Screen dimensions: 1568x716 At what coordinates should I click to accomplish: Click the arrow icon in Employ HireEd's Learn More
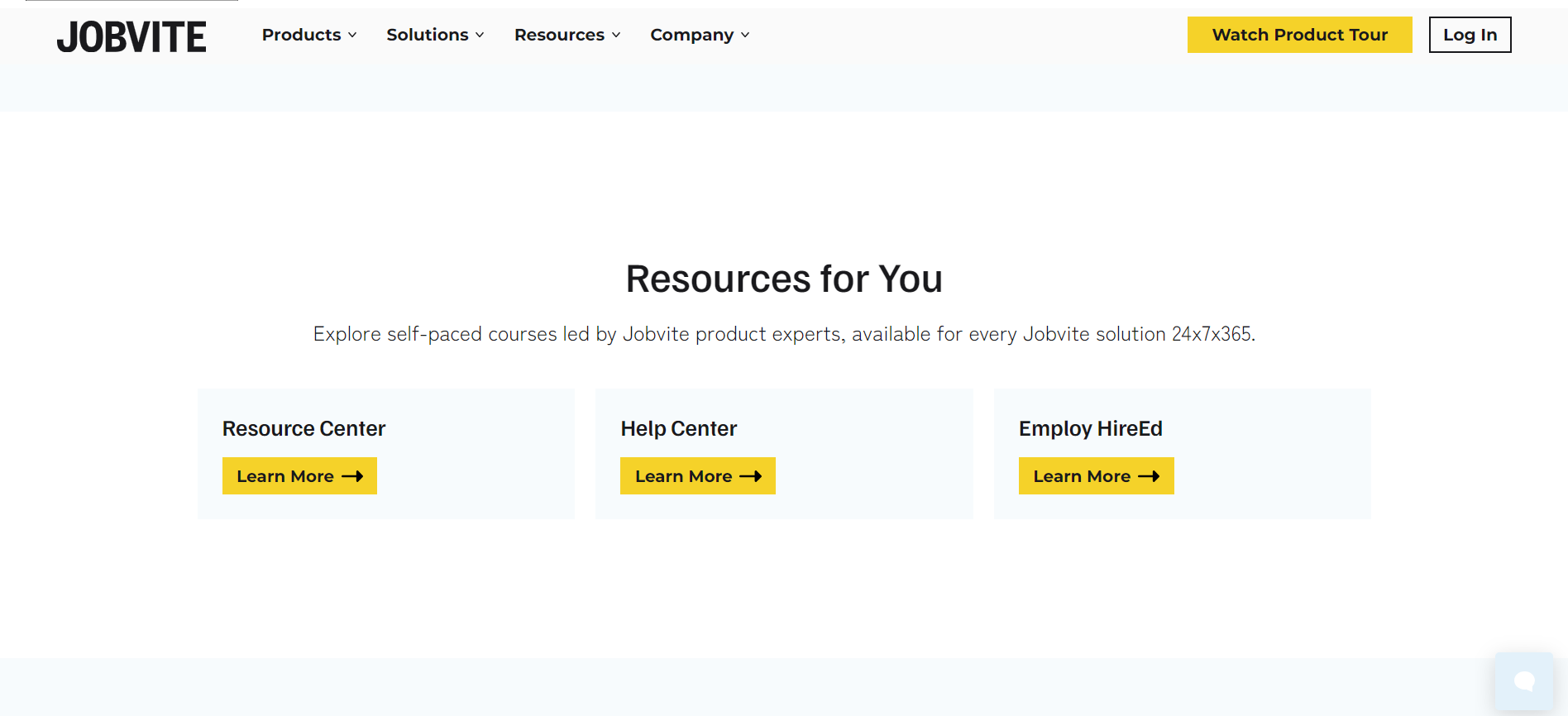(x=1149, y=476)
